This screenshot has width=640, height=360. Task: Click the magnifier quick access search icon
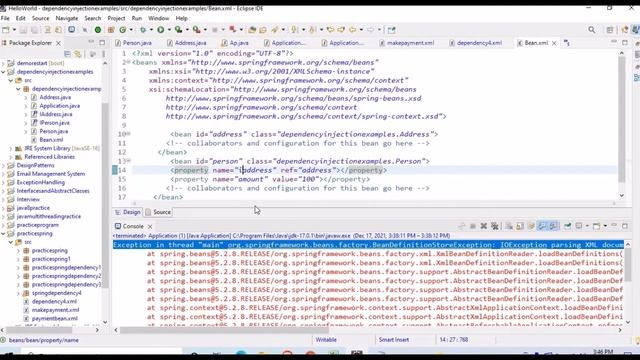coord(591,30)
